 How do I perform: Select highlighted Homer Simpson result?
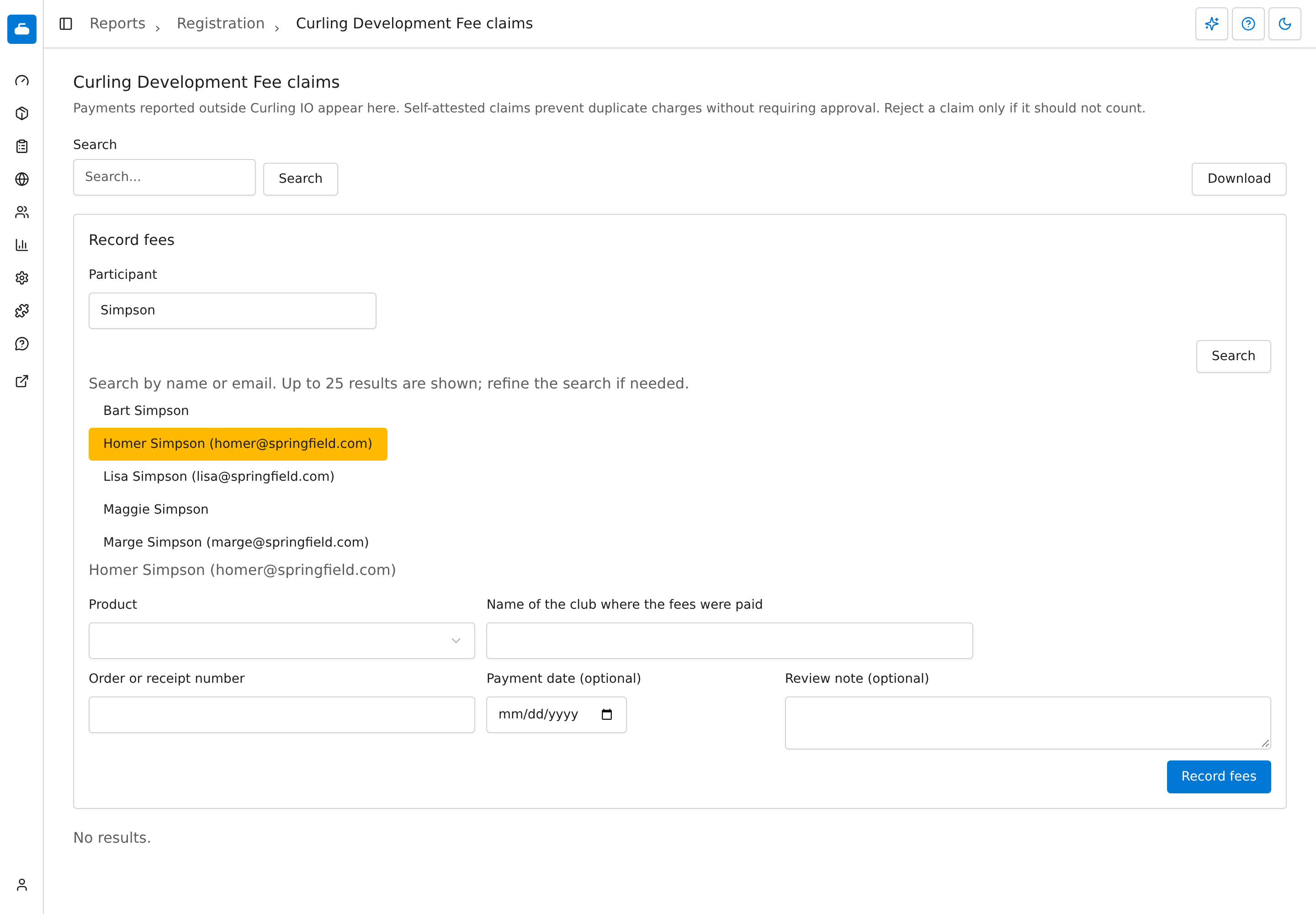[238, 444]
